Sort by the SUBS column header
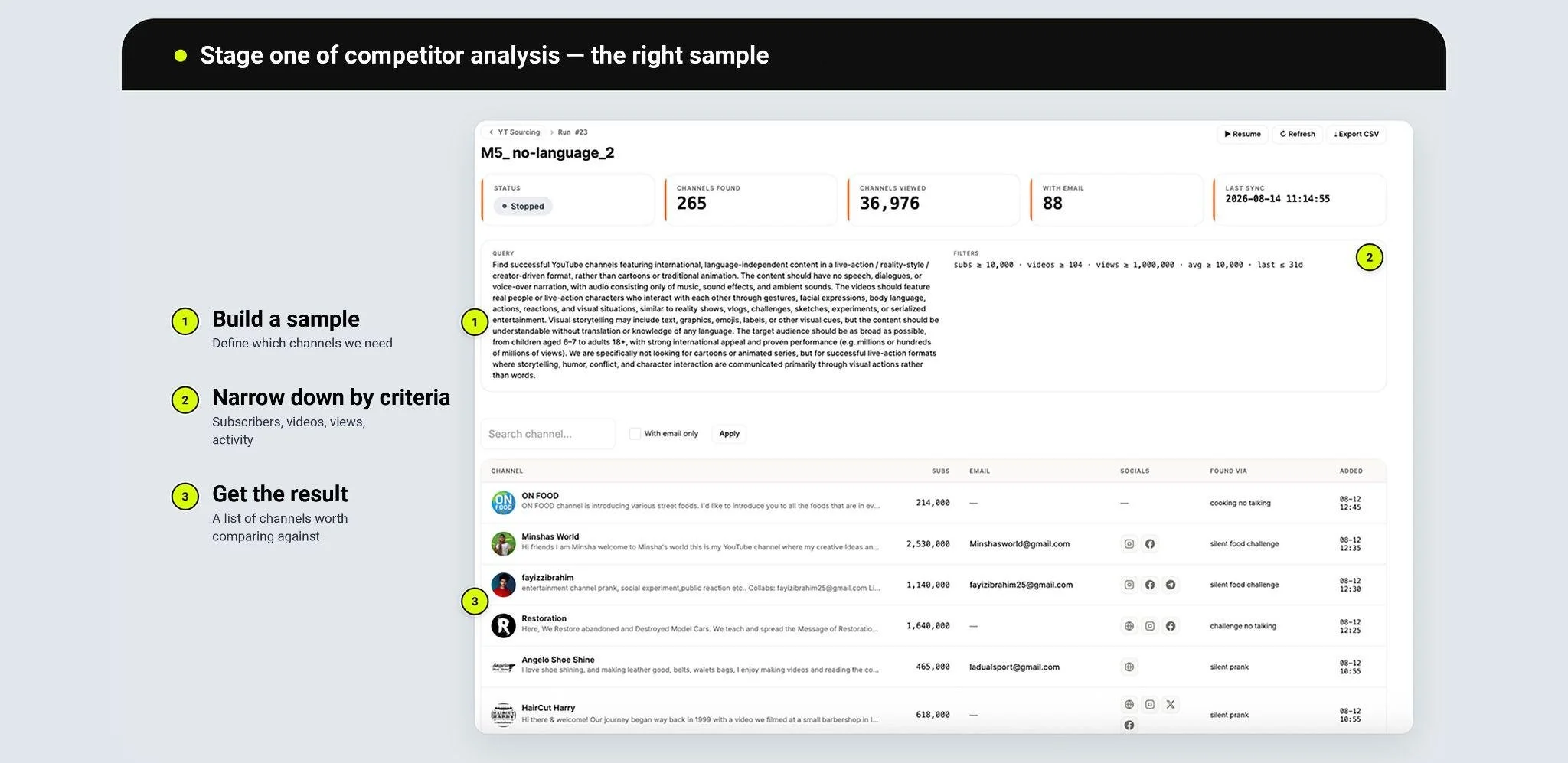The height and width of the screenshot is (763, 1568). point(940,471)
